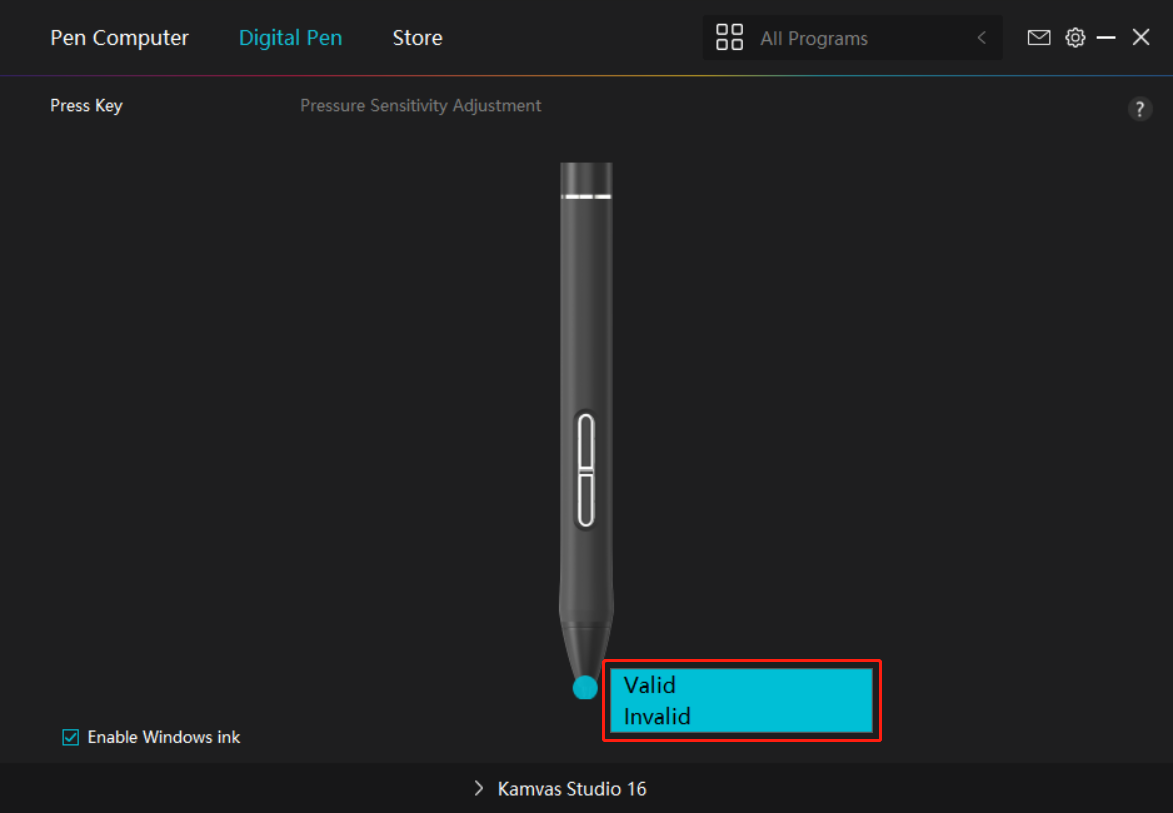Select the upper side button on pen
1173x813 pixels.
click(x=586, y=441)
